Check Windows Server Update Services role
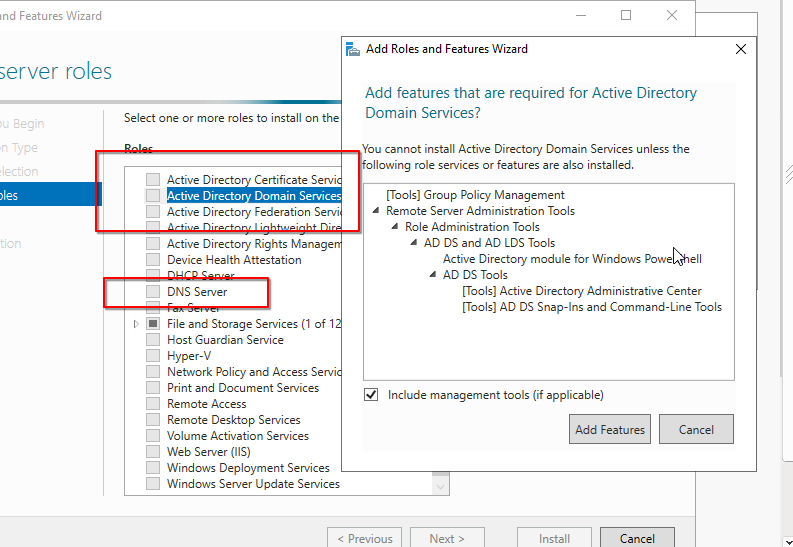 click(153, 484)
